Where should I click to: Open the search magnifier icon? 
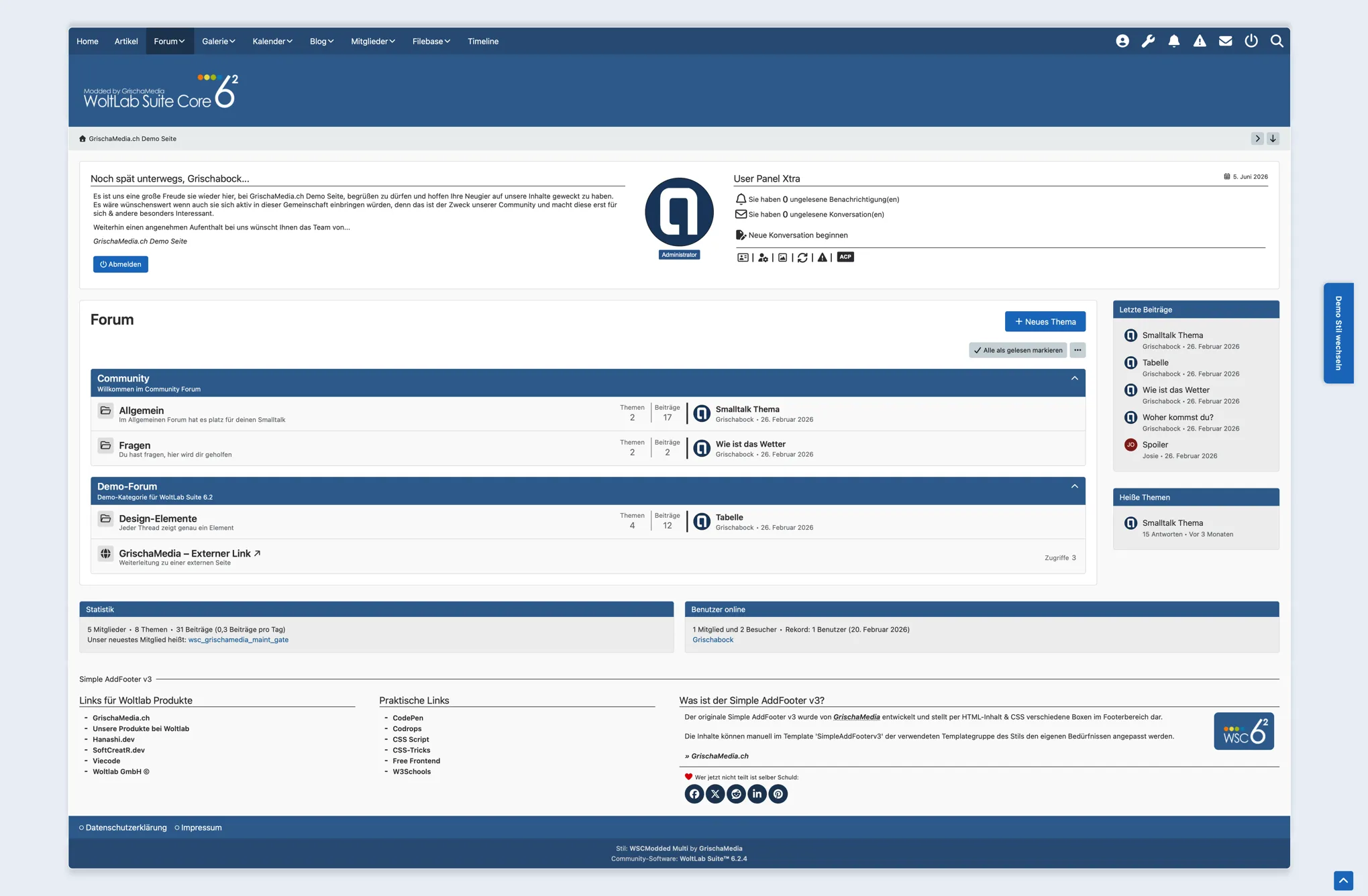(1277, 41)
